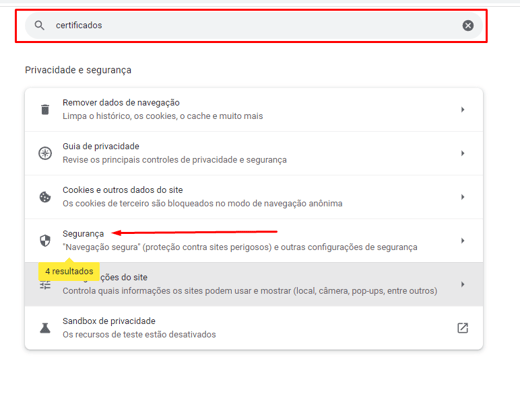Image resolution: width=520 pixels, height=406 pixels.
Task: Open Guia de privacidade entry
Action: tap(254, 153)
